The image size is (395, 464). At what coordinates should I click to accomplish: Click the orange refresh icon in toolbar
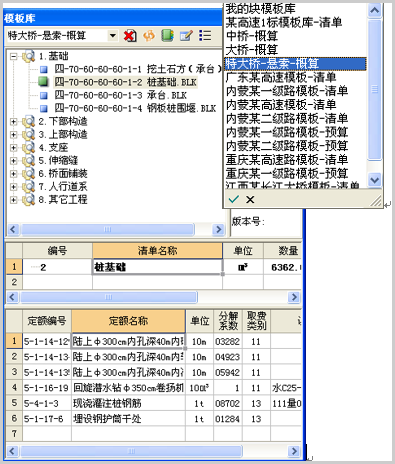pyautogui.click(x=149, y=36)
